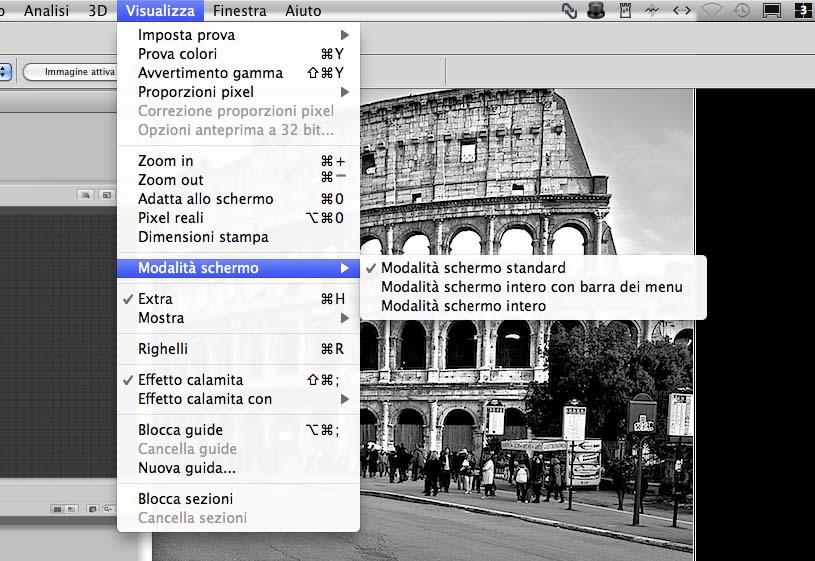This screenshot has height=561, width=815.
Task: Switch left panel to grid thumbnail view
Action: (x=58, y=509)
